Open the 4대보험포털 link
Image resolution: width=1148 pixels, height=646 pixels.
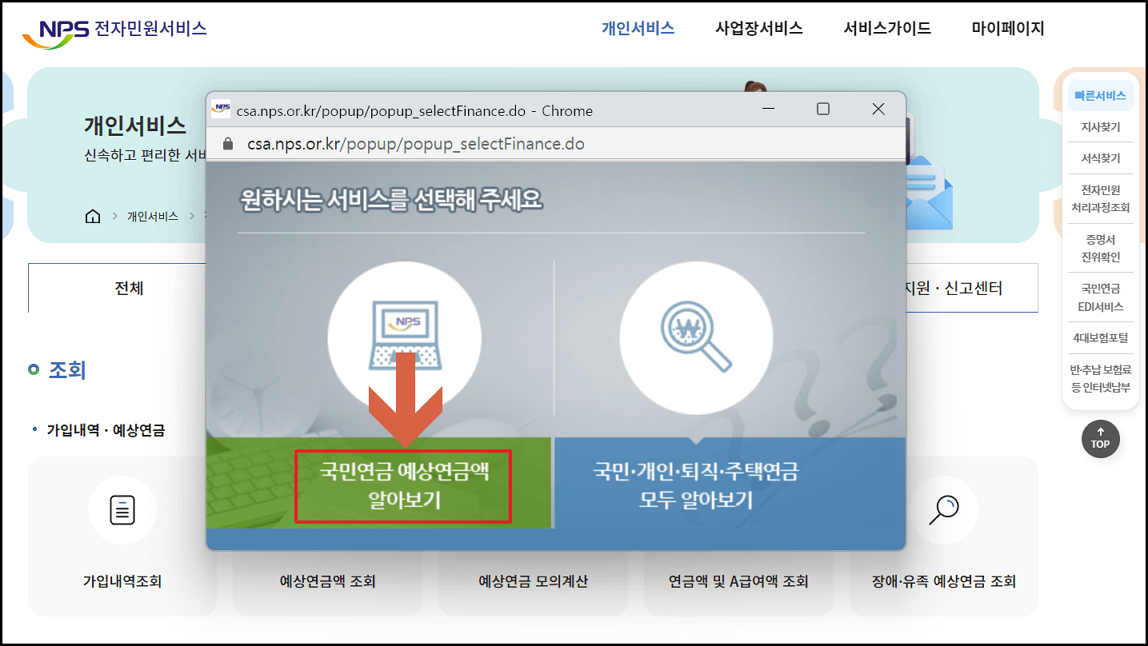pos(1100,339)
